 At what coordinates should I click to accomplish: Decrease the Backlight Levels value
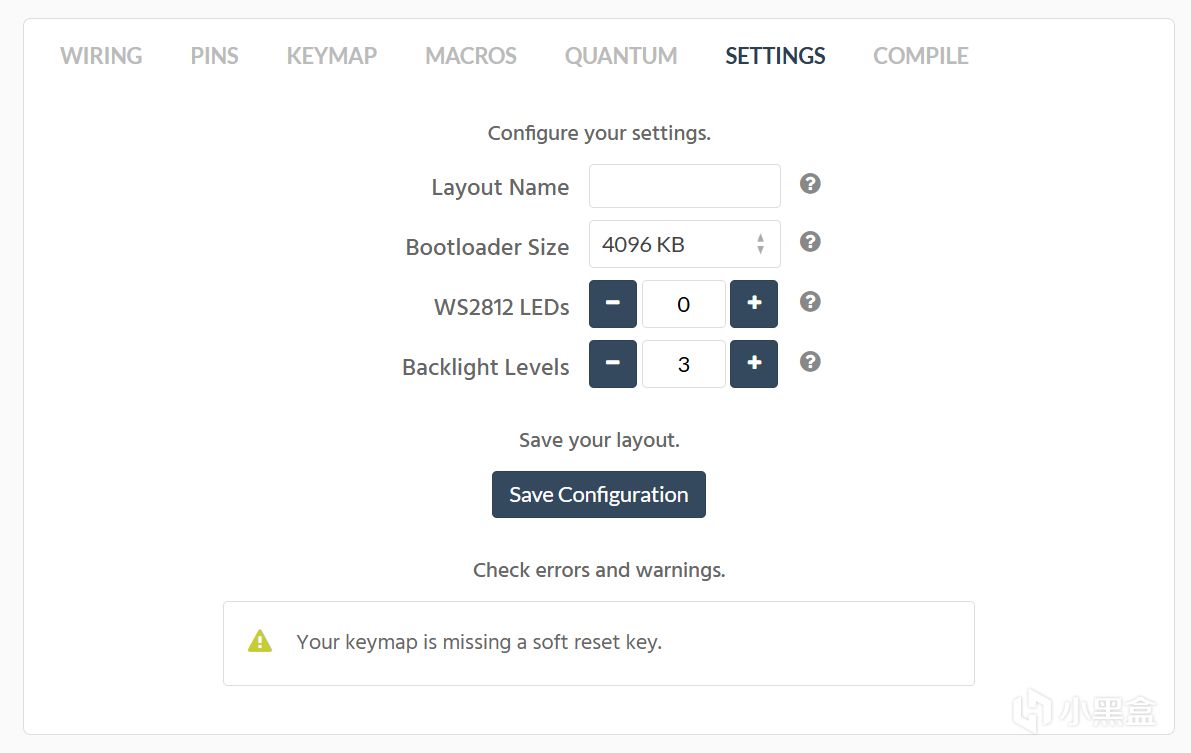[613, 364]
